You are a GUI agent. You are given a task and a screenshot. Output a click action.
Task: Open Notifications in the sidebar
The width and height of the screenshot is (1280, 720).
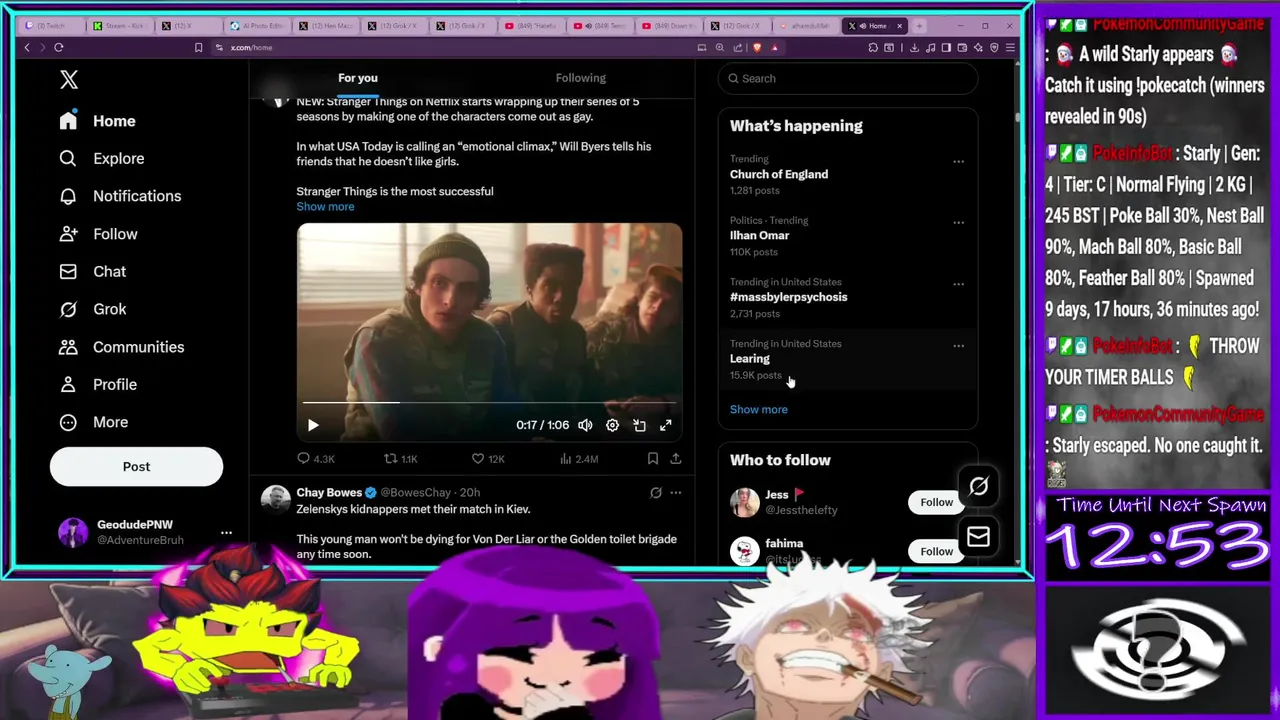[119, 196]
